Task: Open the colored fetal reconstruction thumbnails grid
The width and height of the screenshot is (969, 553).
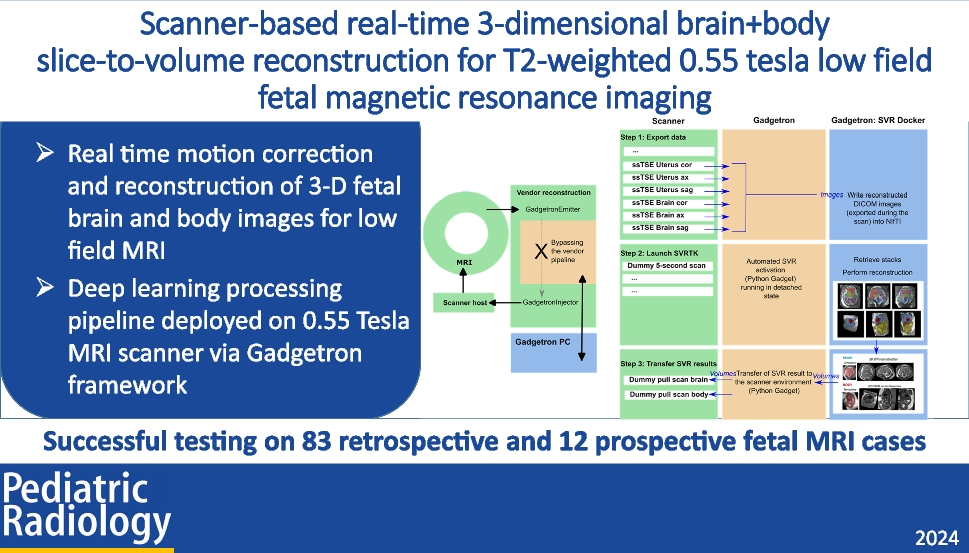Action: pos(876,306)
